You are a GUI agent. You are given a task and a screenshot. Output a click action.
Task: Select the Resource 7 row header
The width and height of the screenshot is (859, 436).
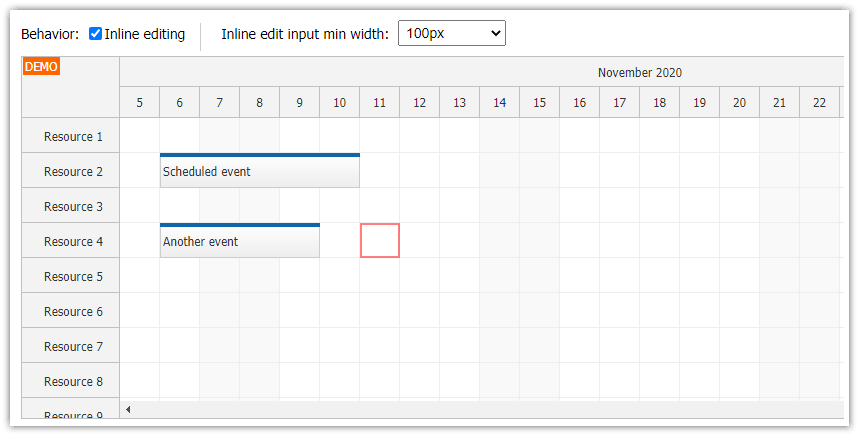point(72,346)
